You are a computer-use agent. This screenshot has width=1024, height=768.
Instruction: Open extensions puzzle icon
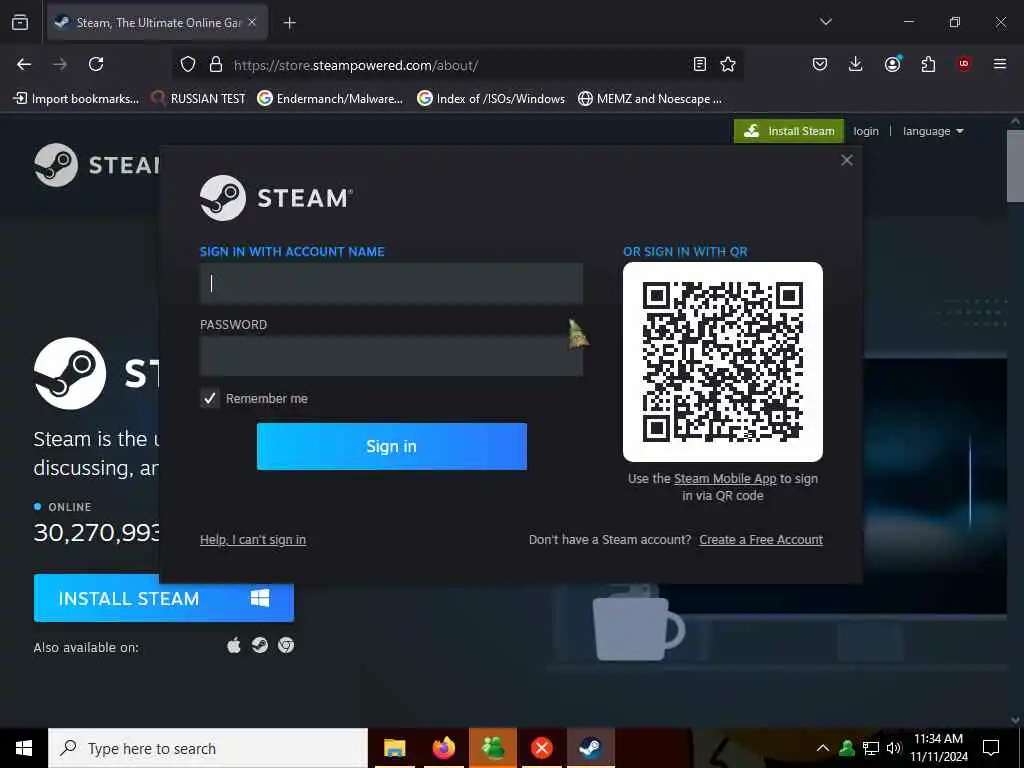[928, 64]
